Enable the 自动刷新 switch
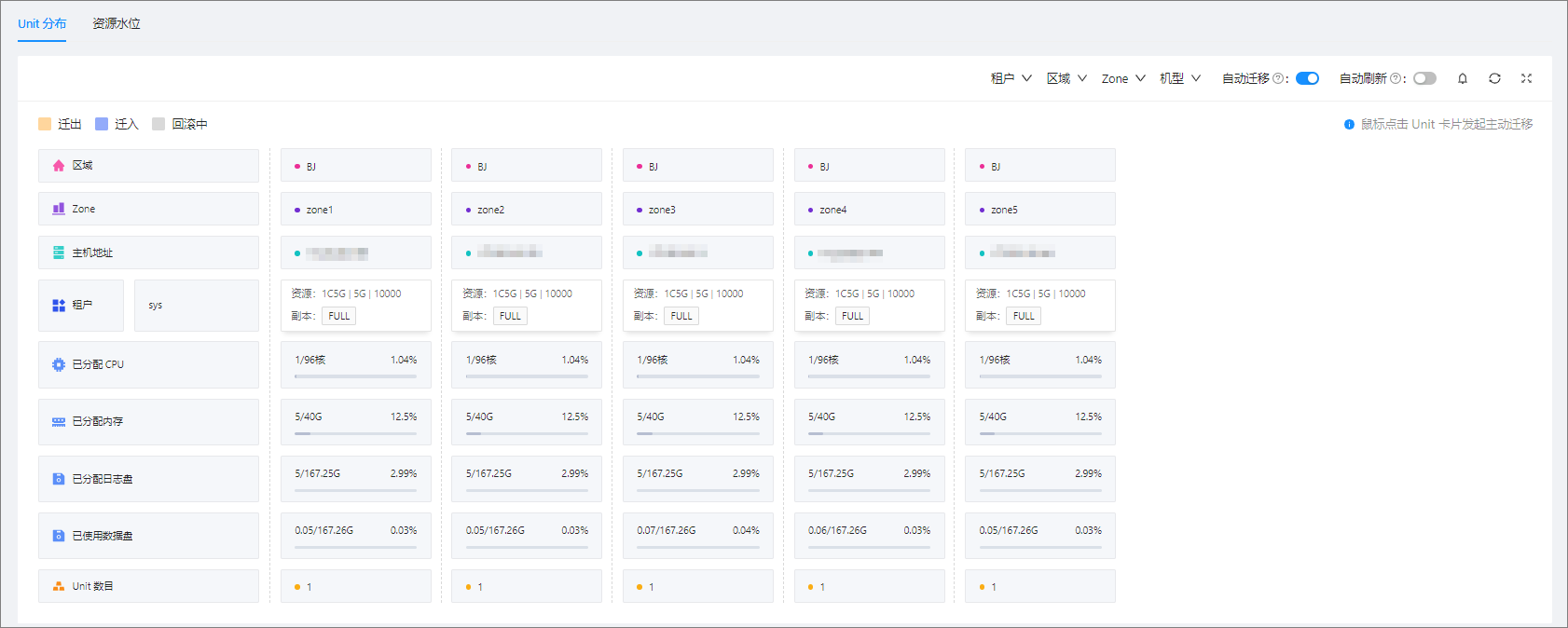 (1424, 78)
